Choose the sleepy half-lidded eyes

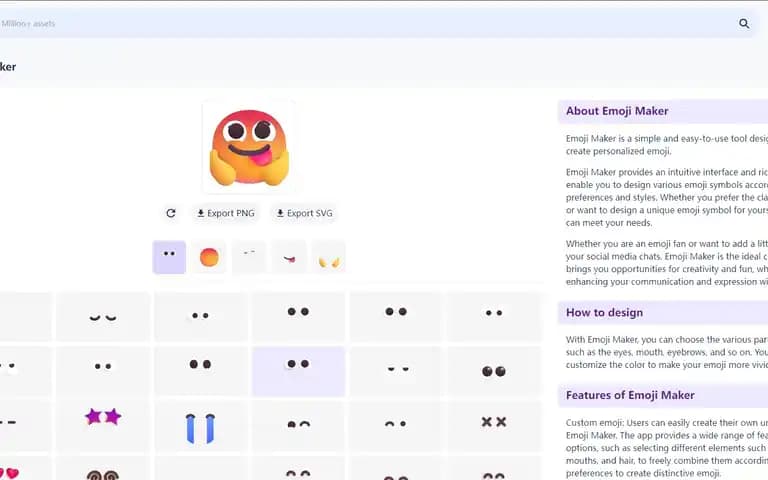[x=396, y=371]
